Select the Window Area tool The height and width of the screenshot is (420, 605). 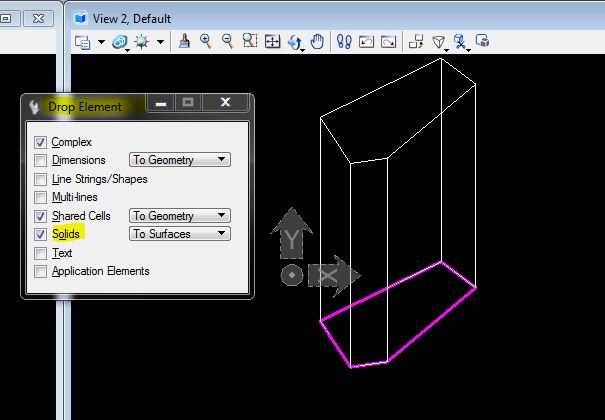pos(250,41)
